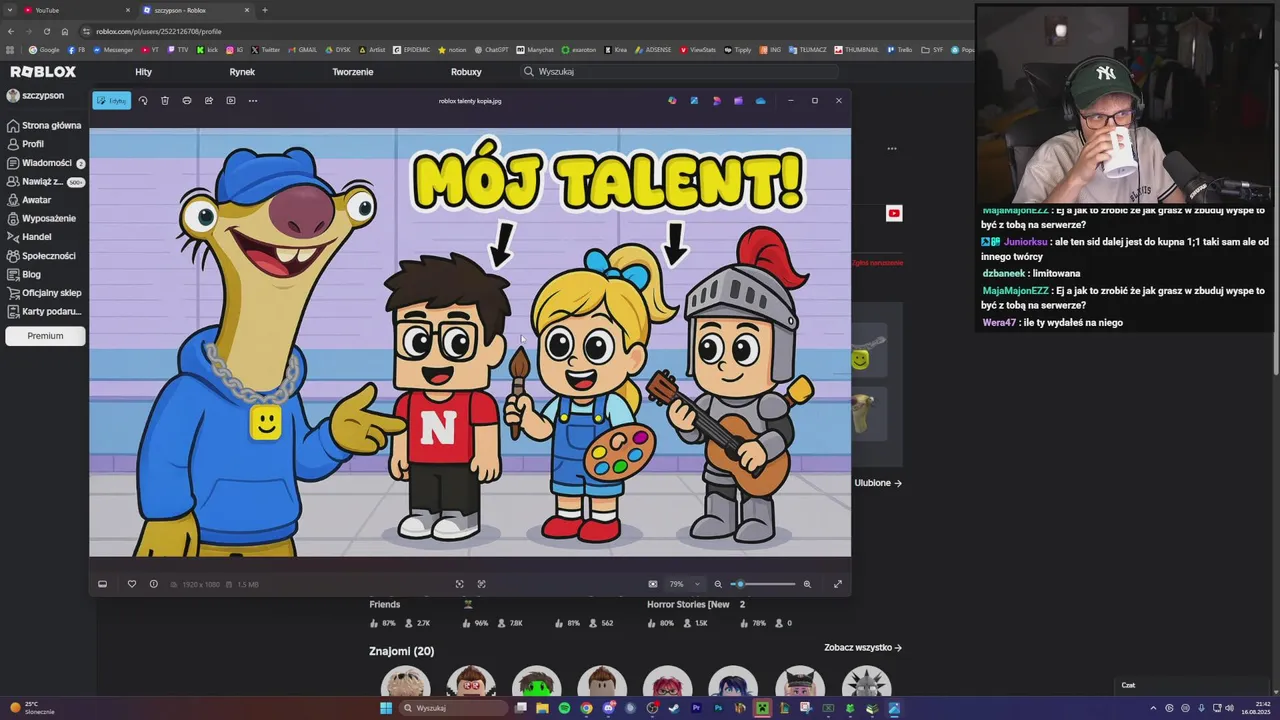
Task: Open the Windows Start menu
Action: click(386, 708)
